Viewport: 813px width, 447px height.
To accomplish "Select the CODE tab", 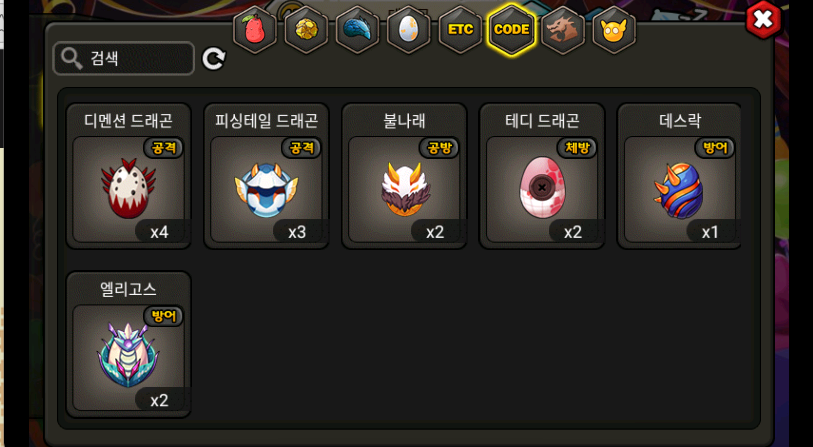I will pos(511,30).
